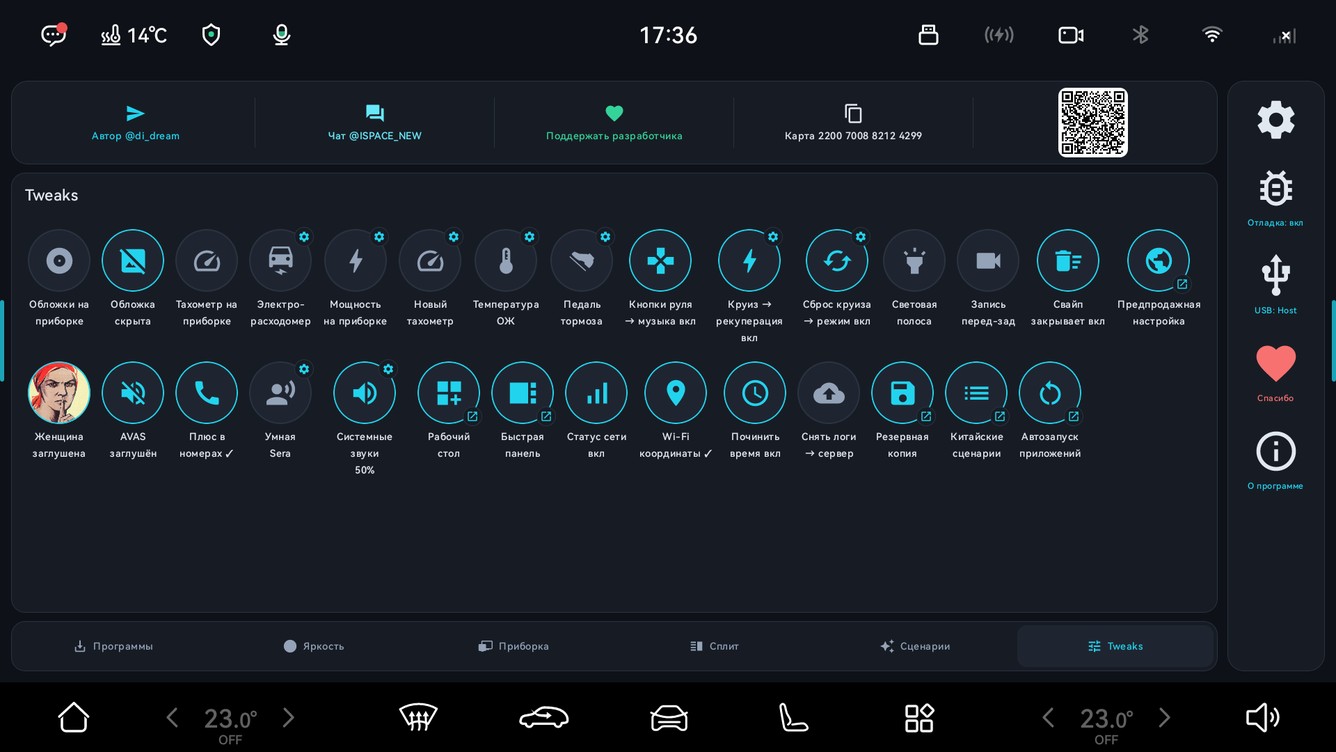
Task: Select the Tweaks tab
Action: point(1115,646)
